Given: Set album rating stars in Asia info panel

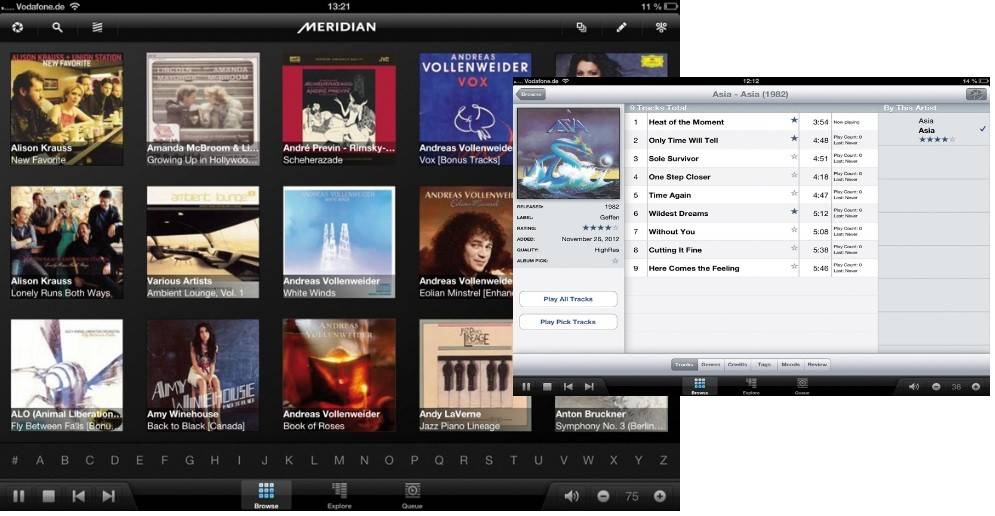Looking at the screenshot, I should [x=600, y=228].
